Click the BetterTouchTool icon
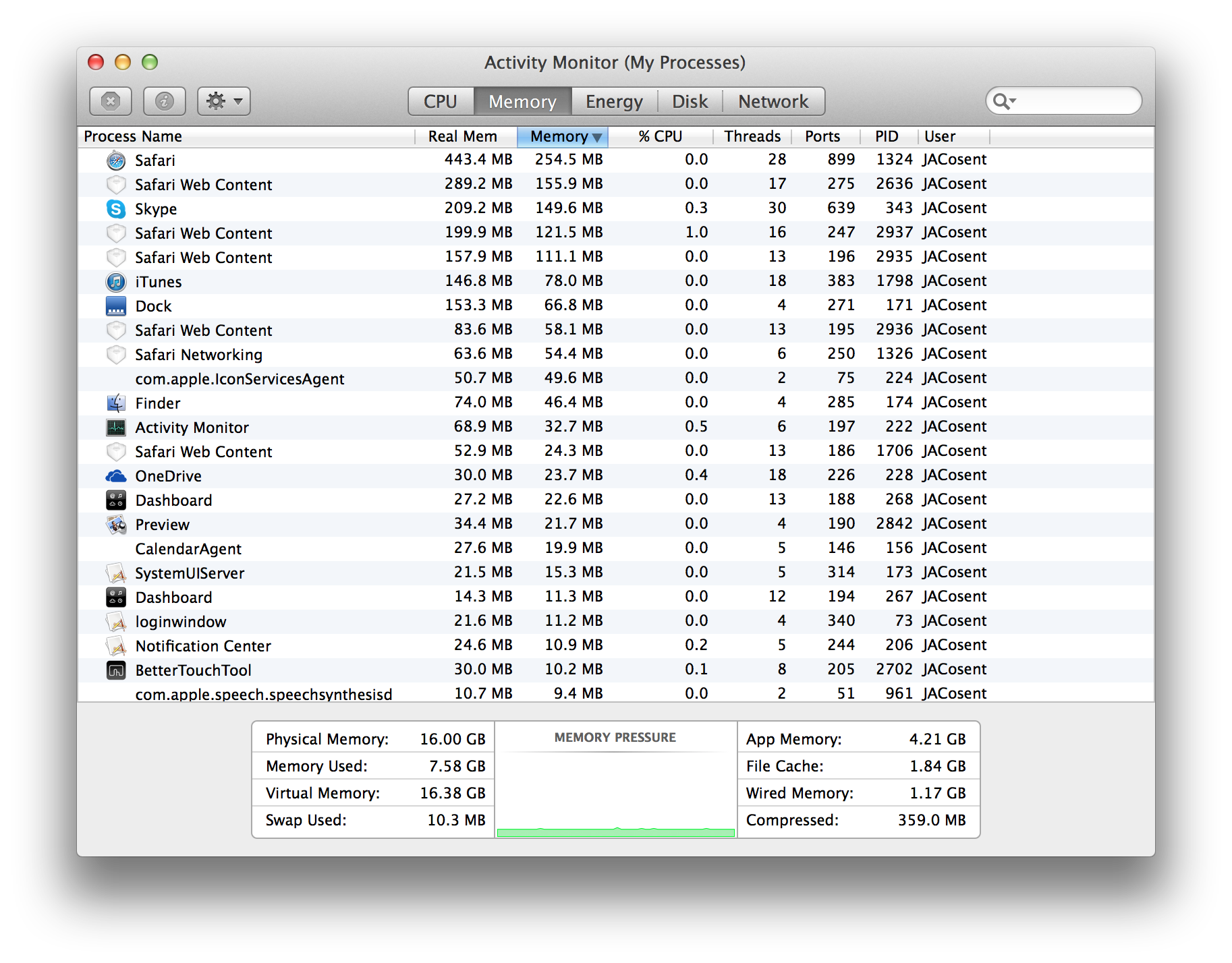The height and width of the screenshot is (963, 1232). click(116, 670)
